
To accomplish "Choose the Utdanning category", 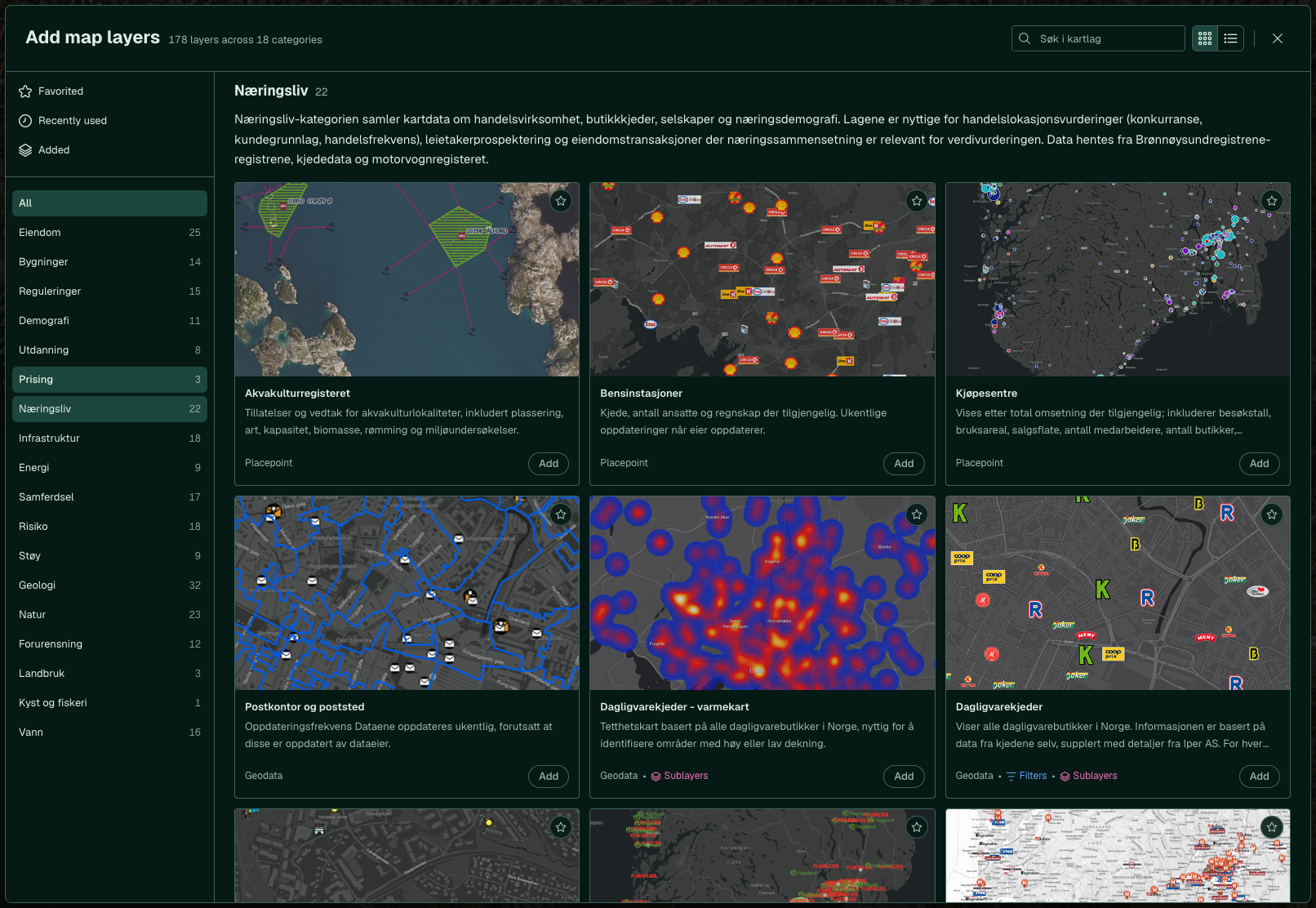I will [x=109, y=350].
